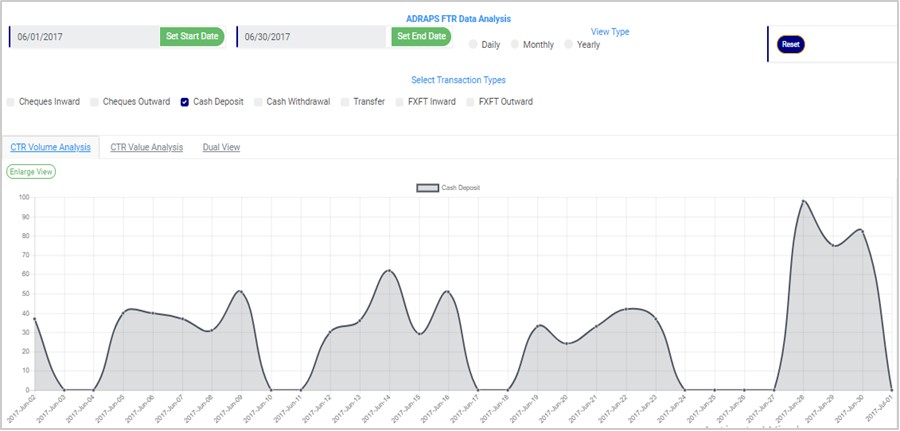Screen dimensions: 900x431
Task: Toggle the Cash Deposit legend swatch
Action: click(x=427, y=187)
